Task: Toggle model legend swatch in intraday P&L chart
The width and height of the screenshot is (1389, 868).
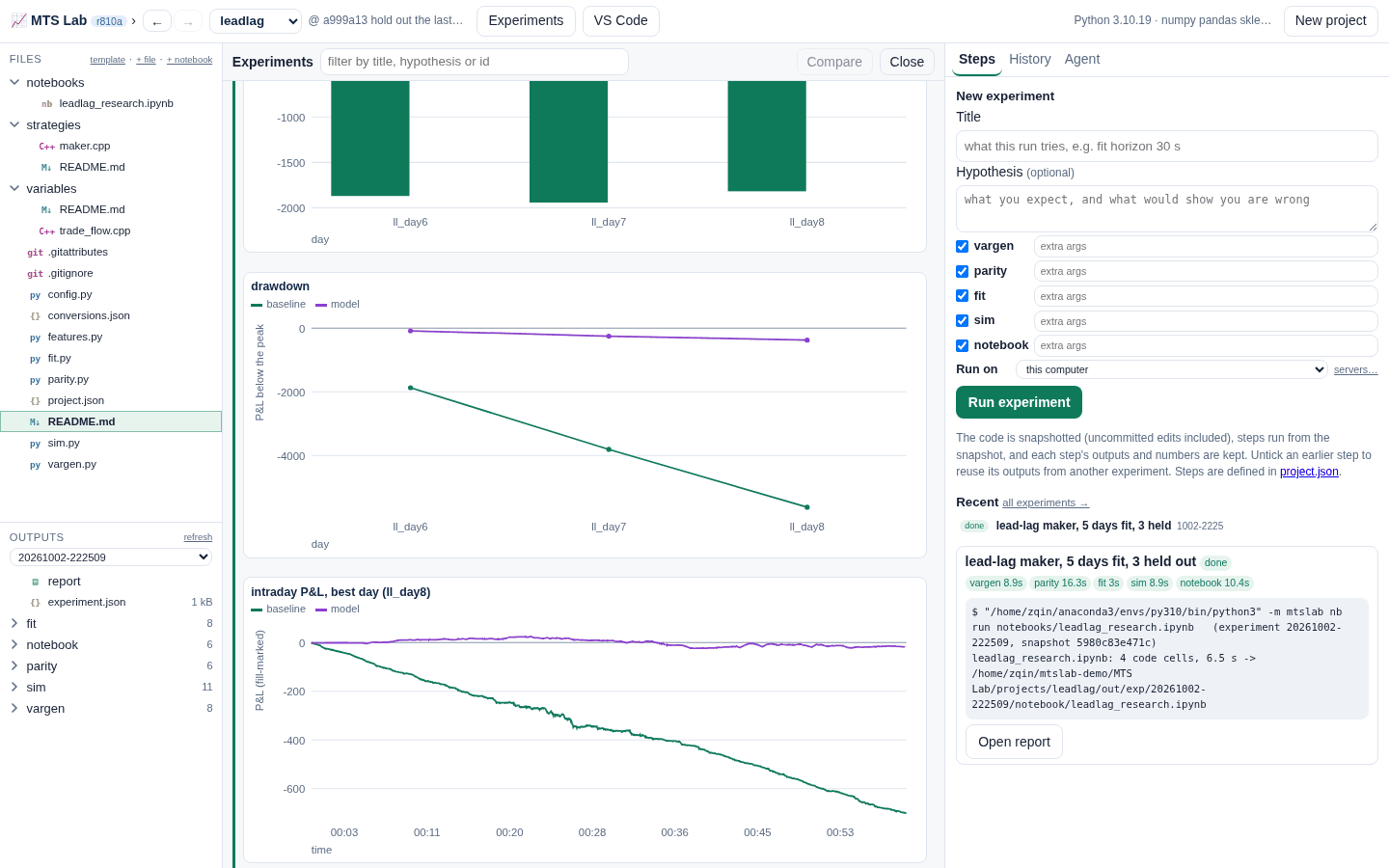Action: [321, 610]
